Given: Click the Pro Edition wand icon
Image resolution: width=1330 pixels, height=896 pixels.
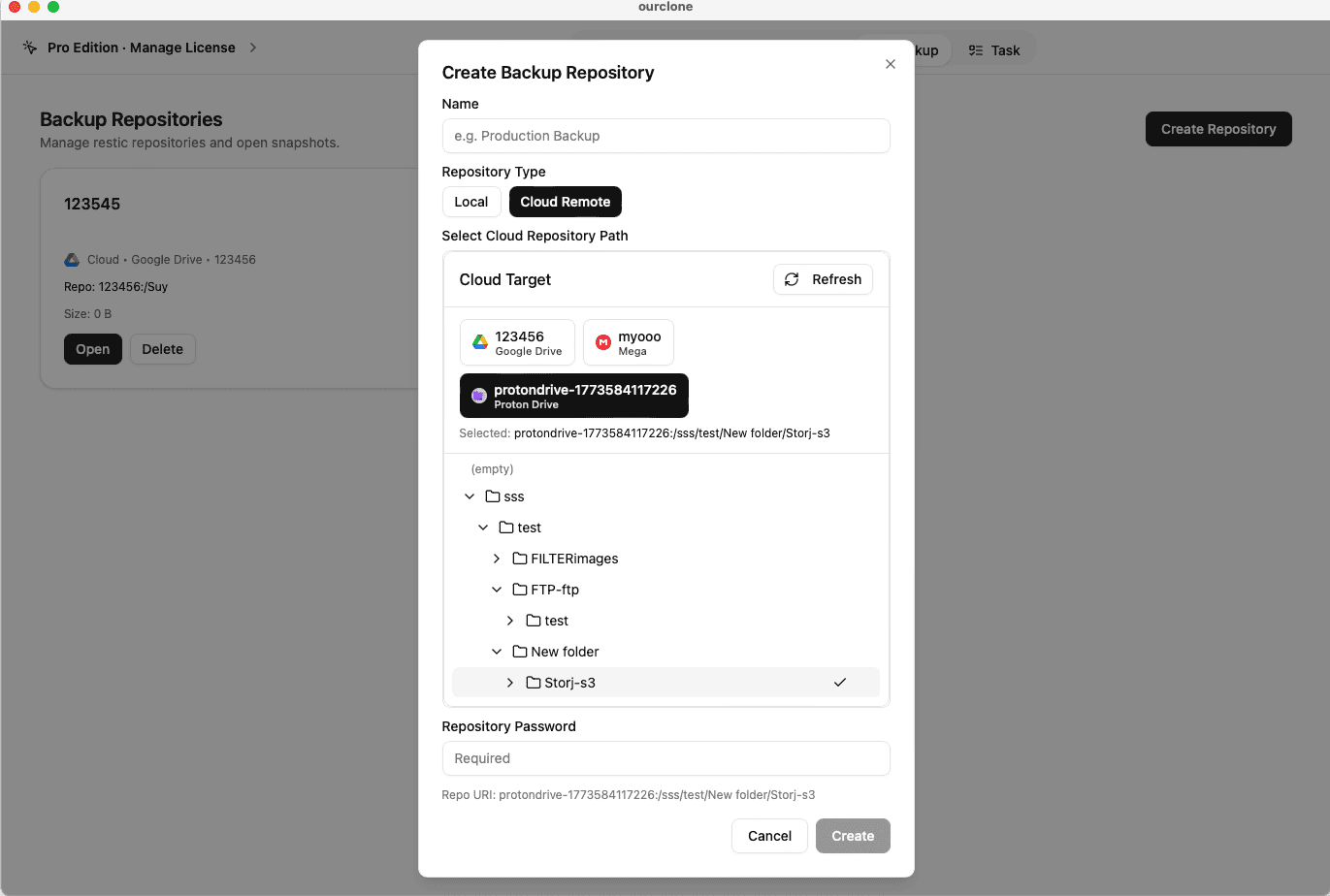Looking at the screenshot, I should pos(29,47).
